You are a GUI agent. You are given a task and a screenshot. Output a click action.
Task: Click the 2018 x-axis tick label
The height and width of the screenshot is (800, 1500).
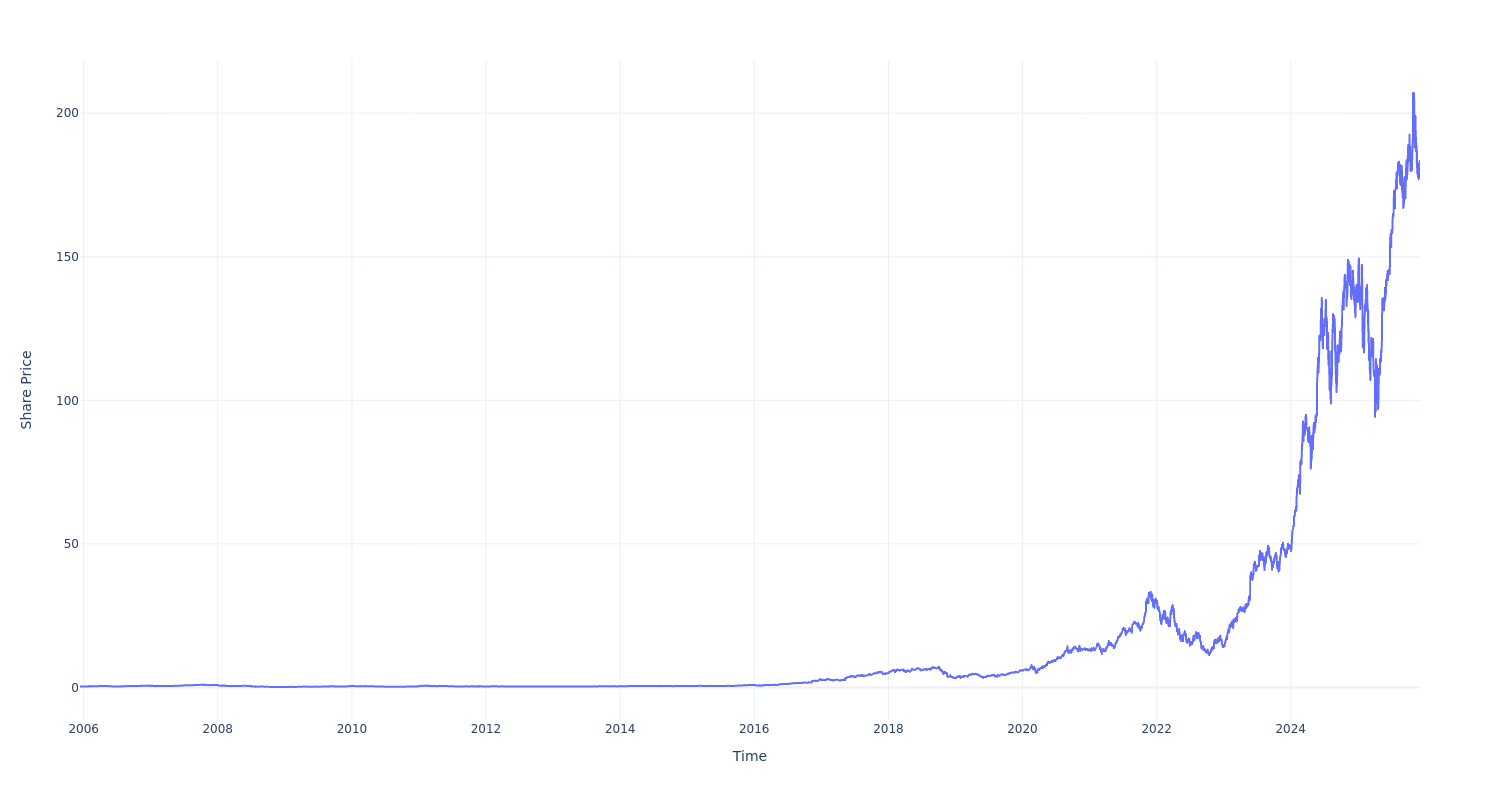tap(888, 729)
